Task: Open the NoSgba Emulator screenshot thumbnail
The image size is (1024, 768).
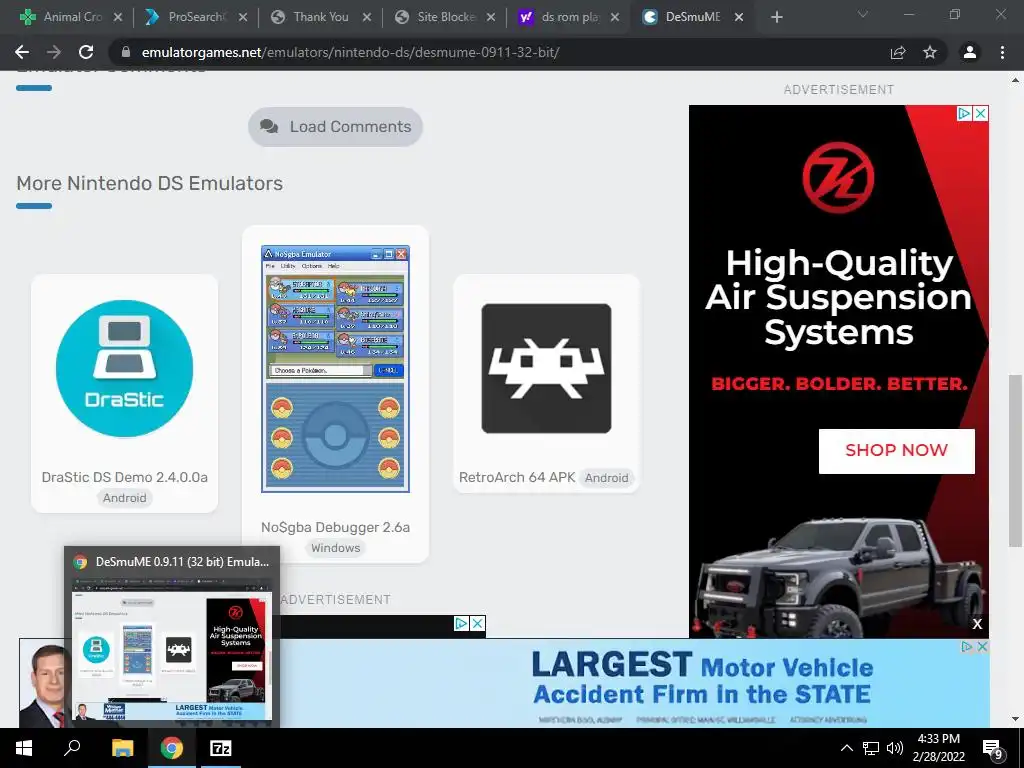Action: pos(335,368)
